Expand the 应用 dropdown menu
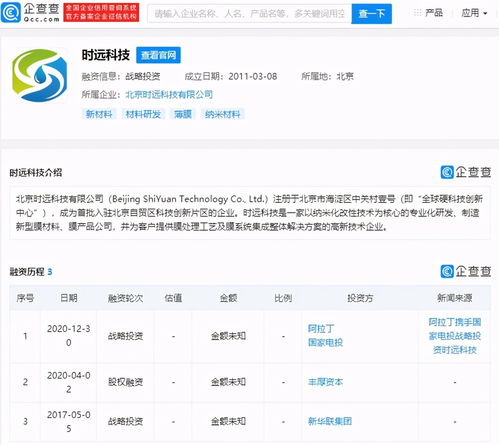Viewport: 499px width, 445px height. click(474, 13)
